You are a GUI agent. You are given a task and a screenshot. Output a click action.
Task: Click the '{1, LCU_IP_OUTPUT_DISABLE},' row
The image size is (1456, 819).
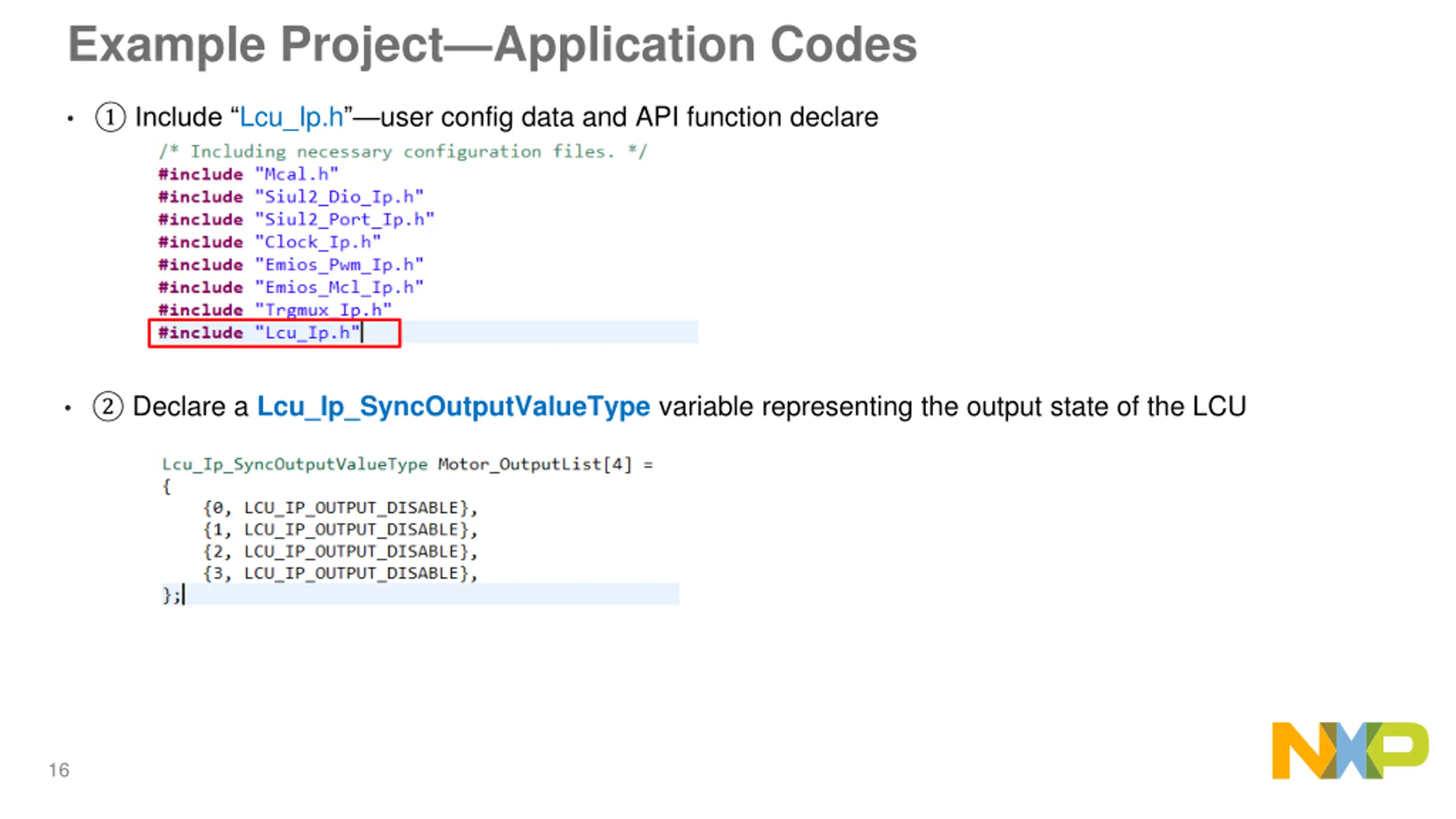pyautogui.click(x=340, y=530)
